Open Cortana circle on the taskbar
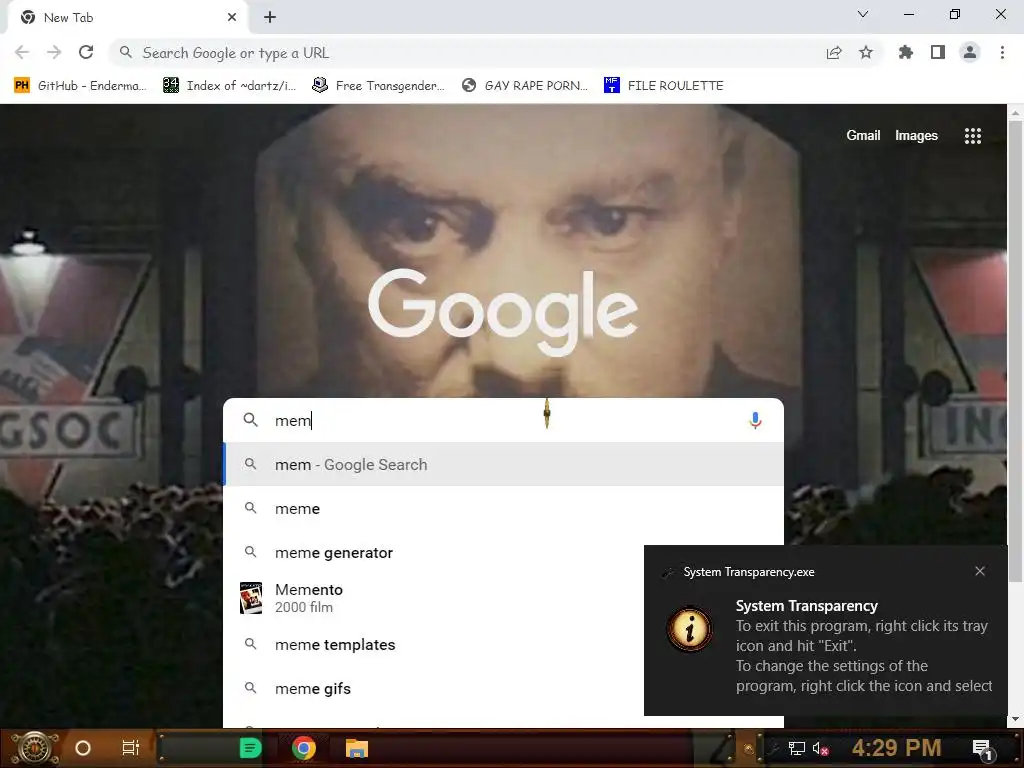The width and height of the screenshot is (1024, 768). (83, 748)
